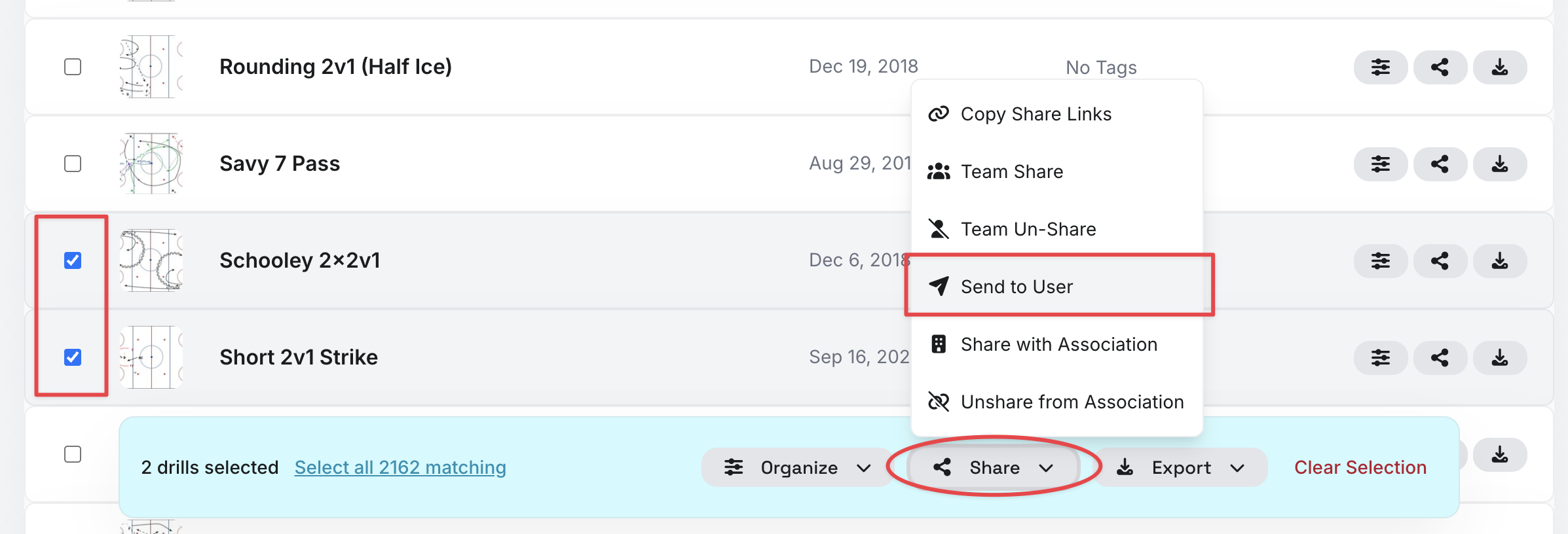The height and width of the screenshot is (534, 1568).
Task: Open organize sliders icon for Schooley 2×2v1
Action: pyautogui.click(x=1380, y=261)
